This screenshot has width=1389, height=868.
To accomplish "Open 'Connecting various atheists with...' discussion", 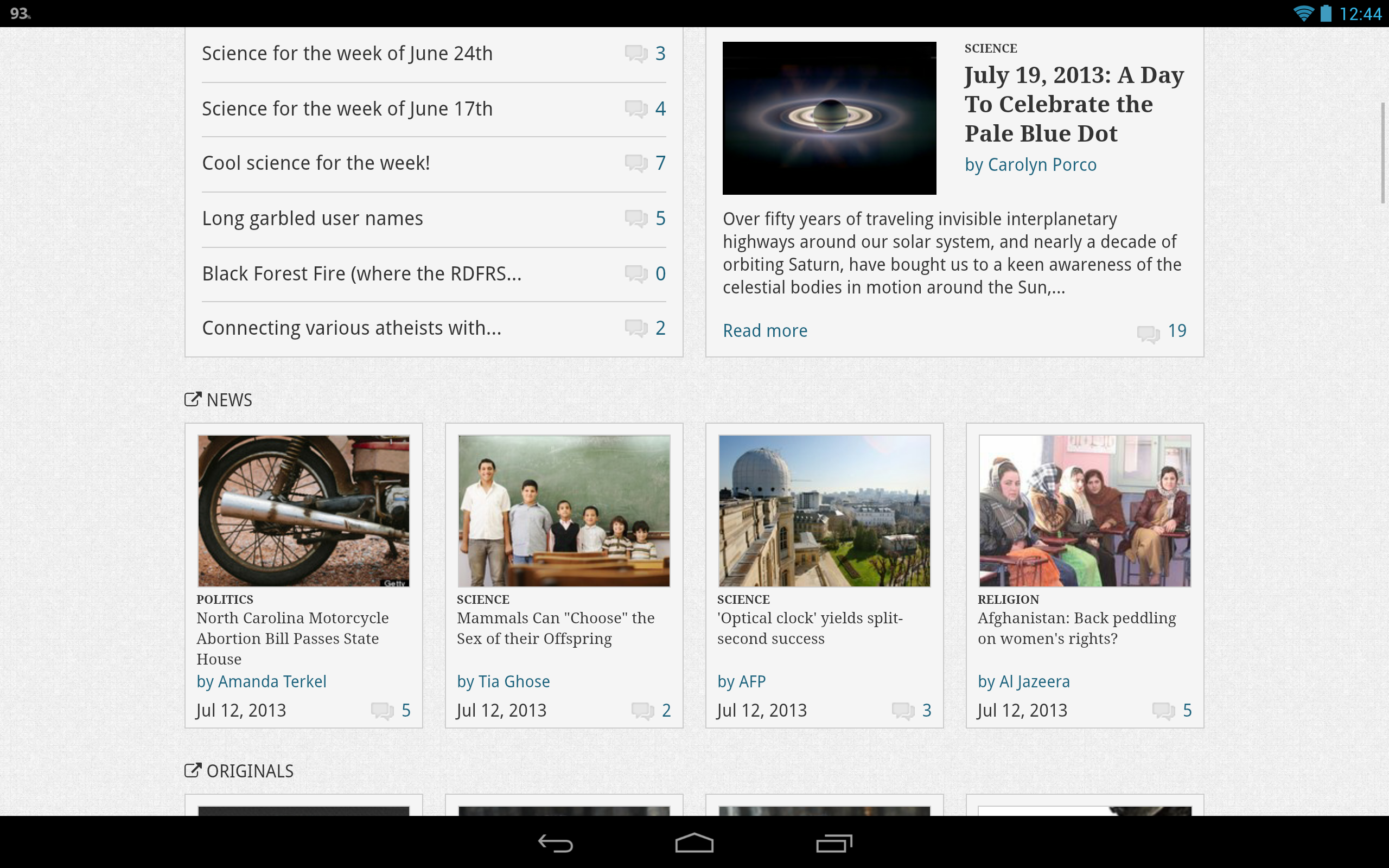I will coord(351,328).
